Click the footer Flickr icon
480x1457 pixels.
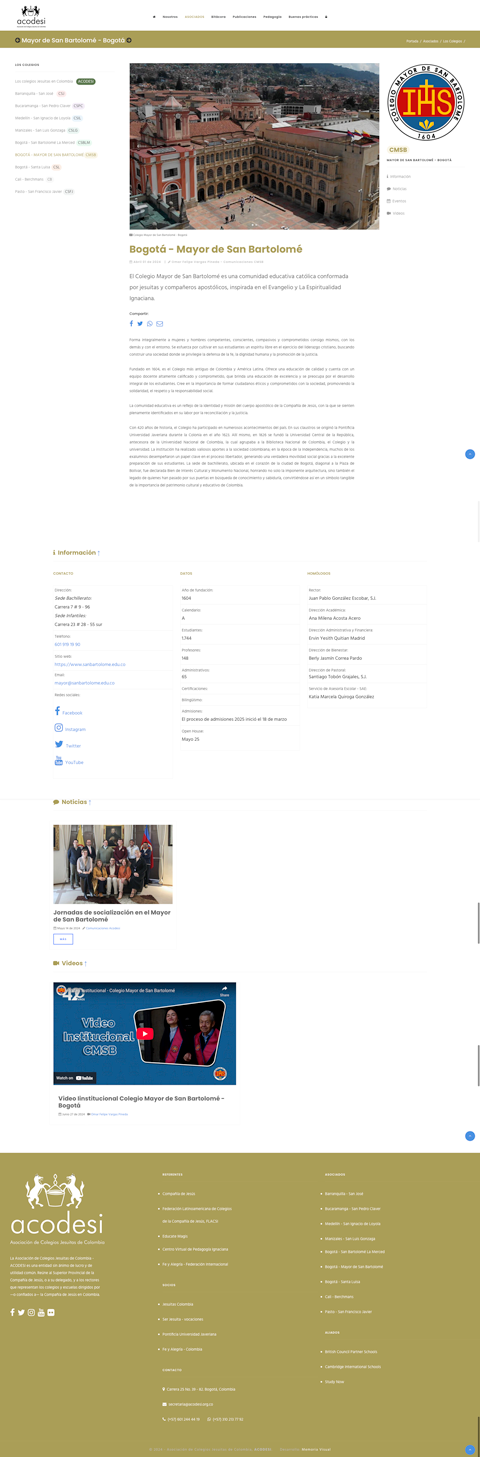(x=51, y=1312)
